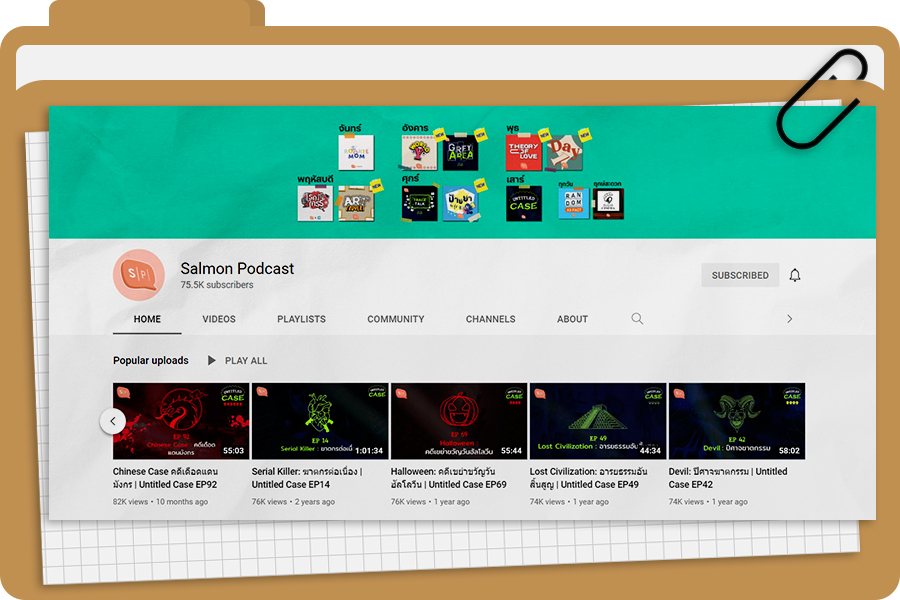This screenshot has width=900, height=600.
Task: Open the Chinese Case Untitled Case EP92 title
Action: click(165, 478)
